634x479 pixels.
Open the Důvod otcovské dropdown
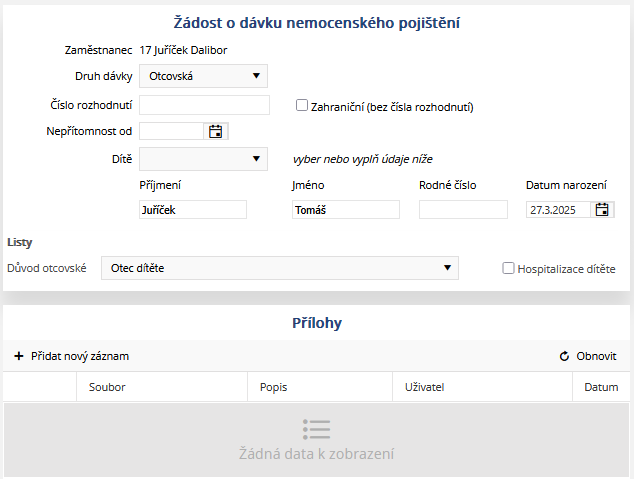pos(280,268)
